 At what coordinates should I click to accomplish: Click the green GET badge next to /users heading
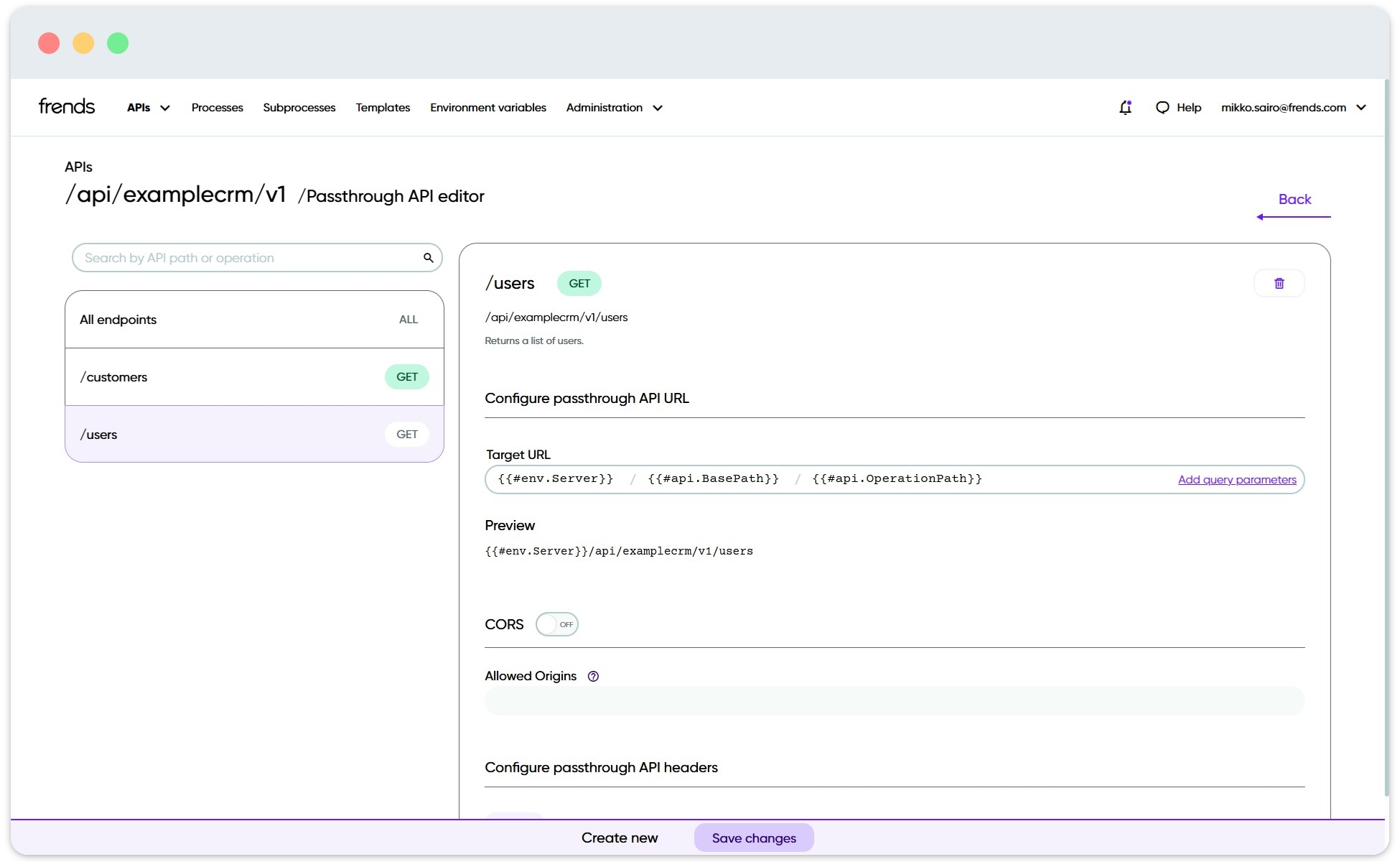579,284
